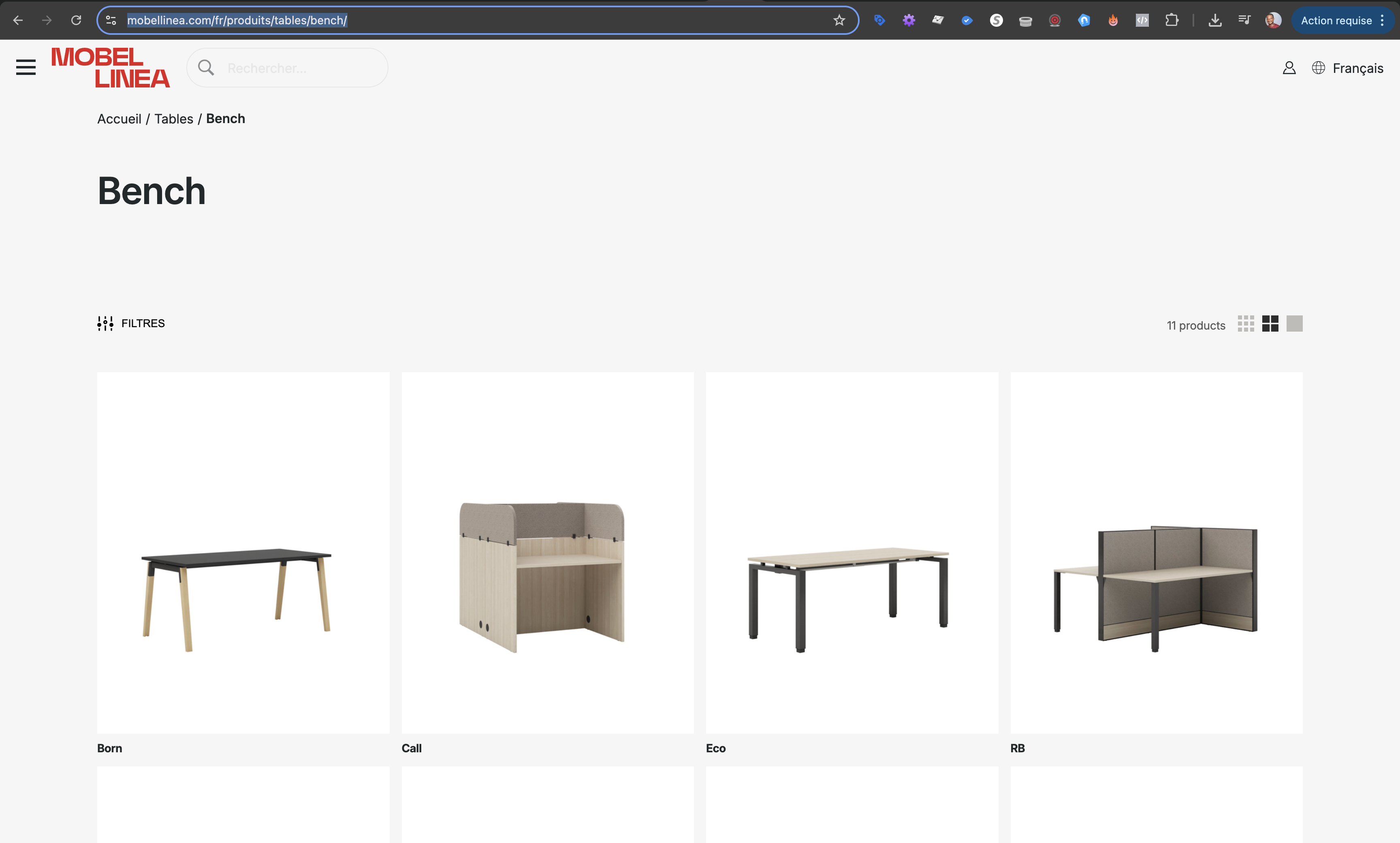This screenshot has height=843, width=1400.
Task: Navigate to Tables breadcrumb link
Action: (174, 119)
